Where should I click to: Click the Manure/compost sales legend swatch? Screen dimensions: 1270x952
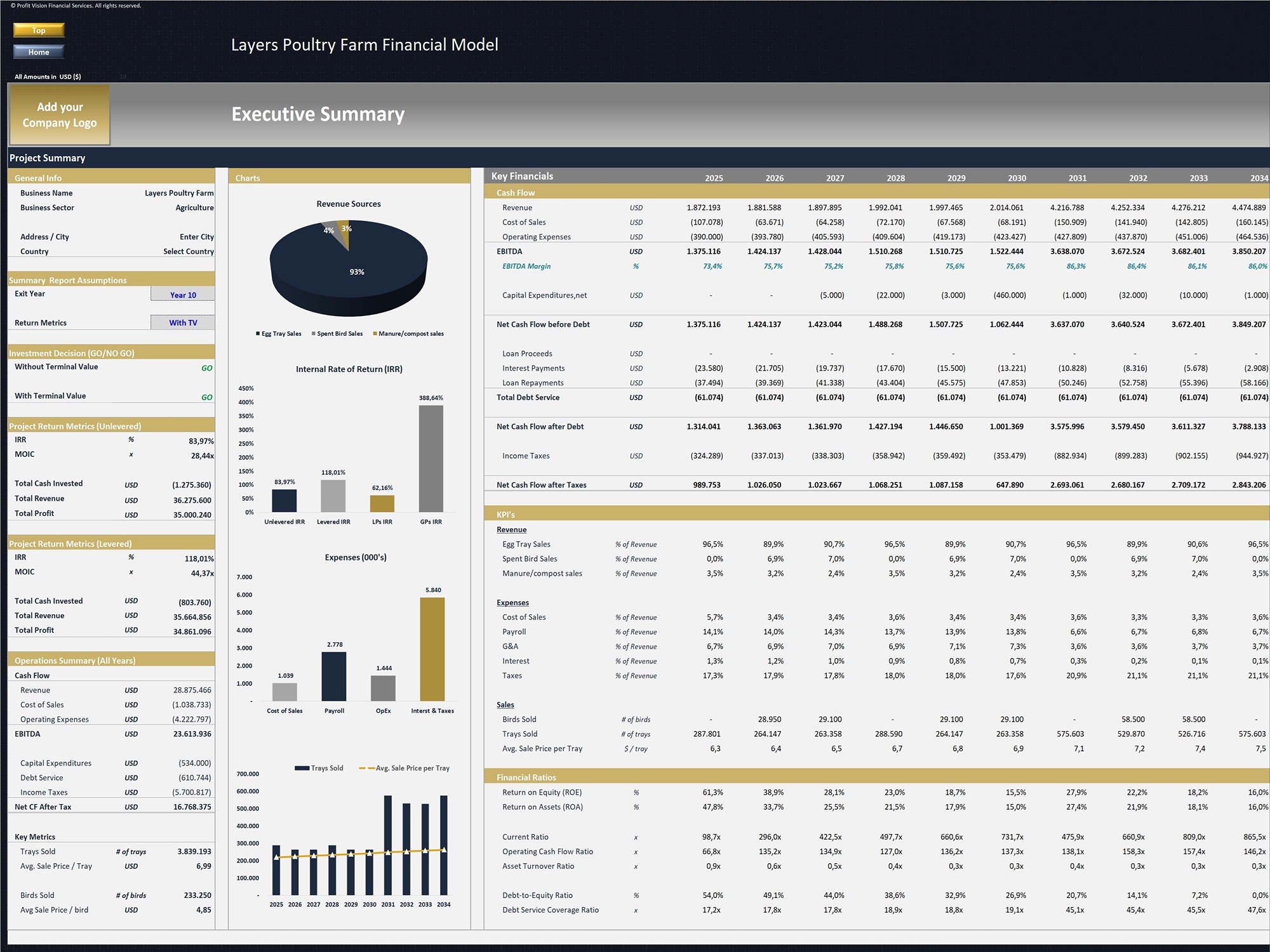click(375, 333)
